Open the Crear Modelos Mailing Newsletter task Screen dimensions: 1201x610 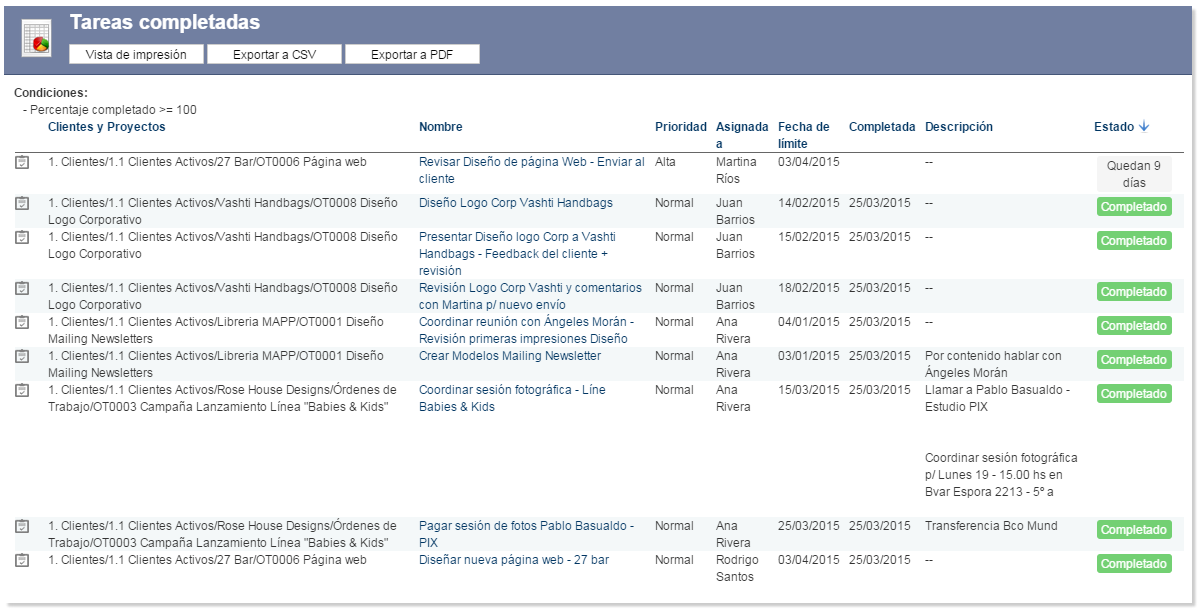509,356
